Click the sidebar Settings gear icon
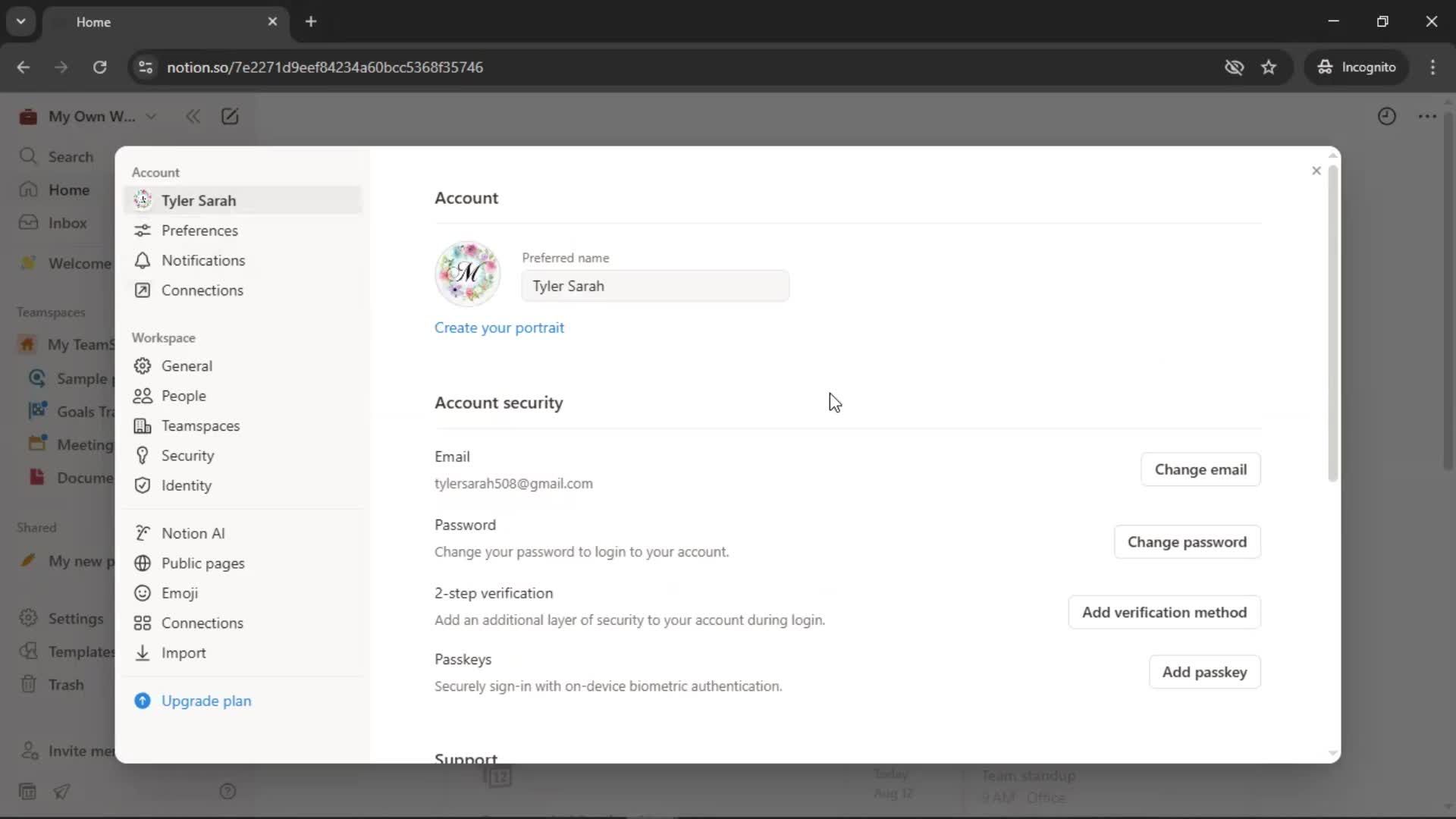Viewport: 1456px width, 819px height. (x=29, y=618)
